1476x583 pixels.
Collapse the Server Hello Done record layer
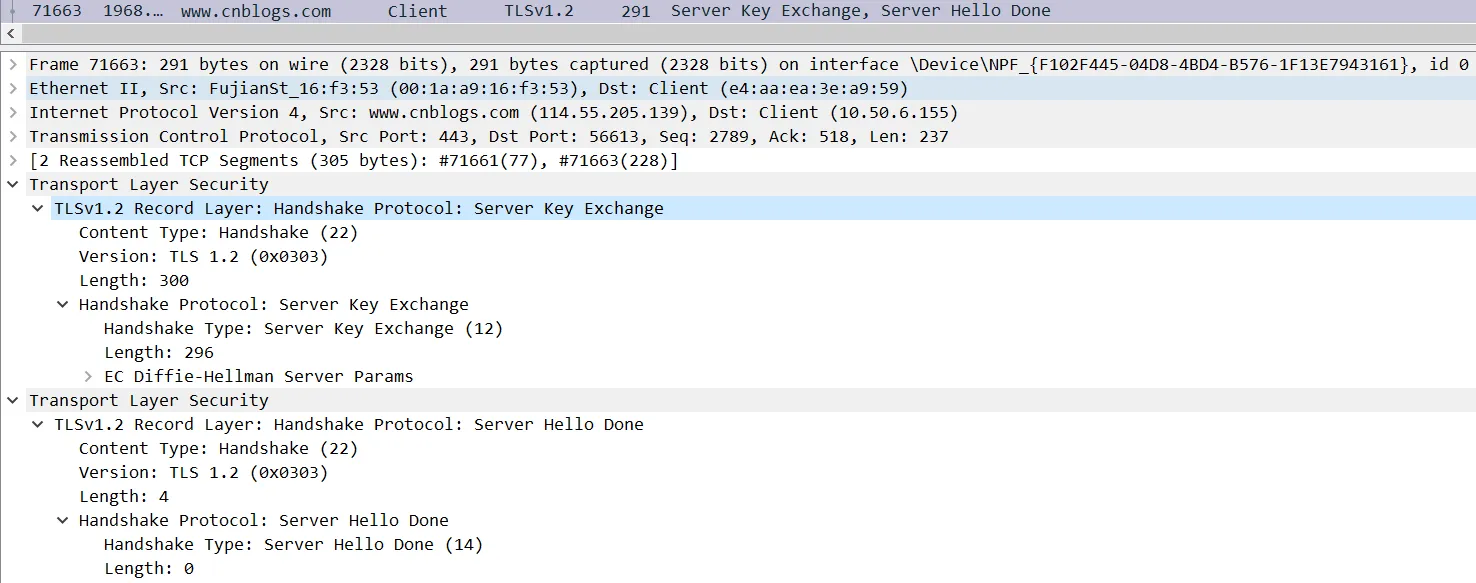[x=38, y=424]
